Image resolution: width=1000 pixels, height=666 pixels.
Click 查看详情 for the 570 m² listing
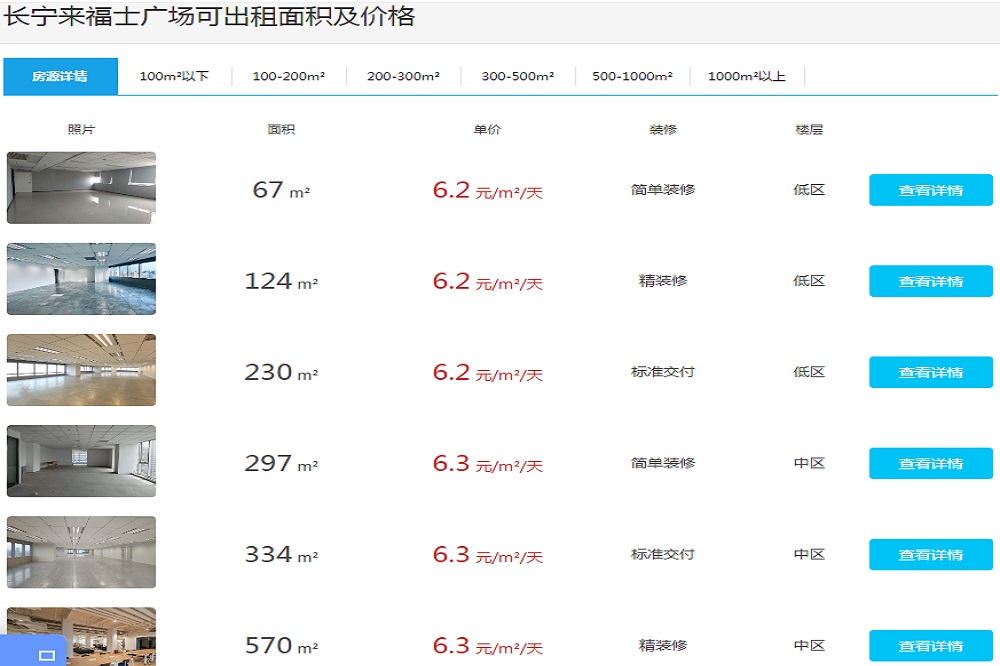(930, 646)
